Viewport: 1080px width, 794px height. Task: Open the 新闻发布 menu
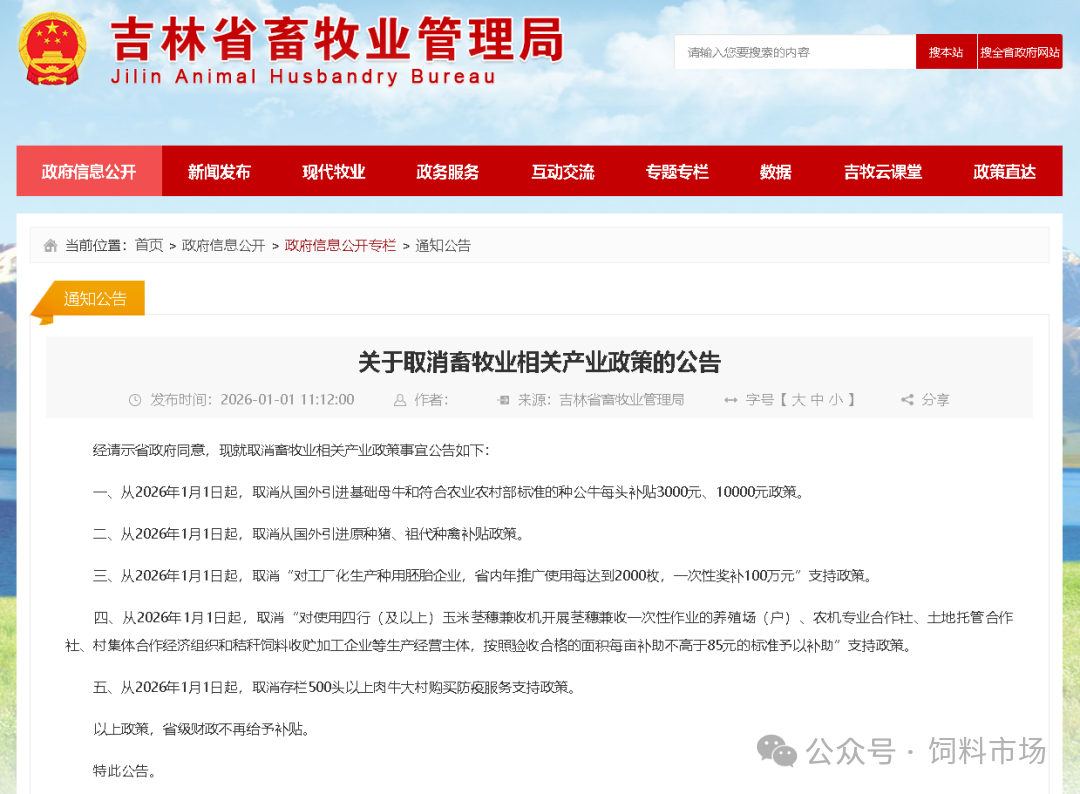tap(218, 171)
